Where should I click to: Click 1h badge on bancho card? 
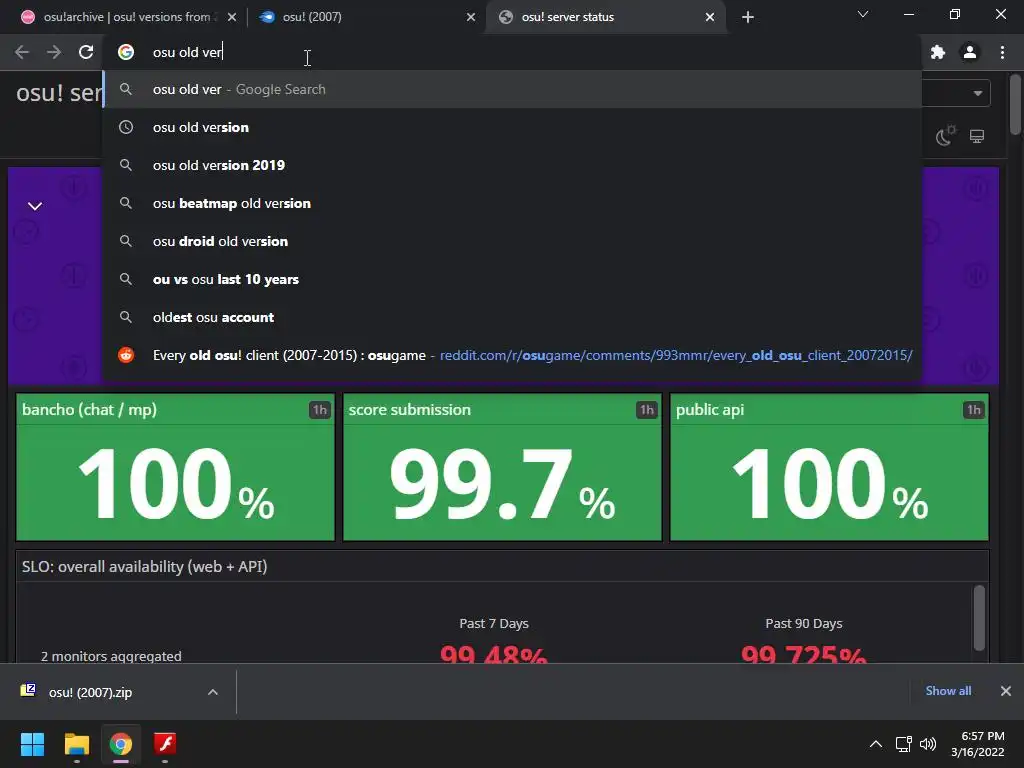click(319, 409)
